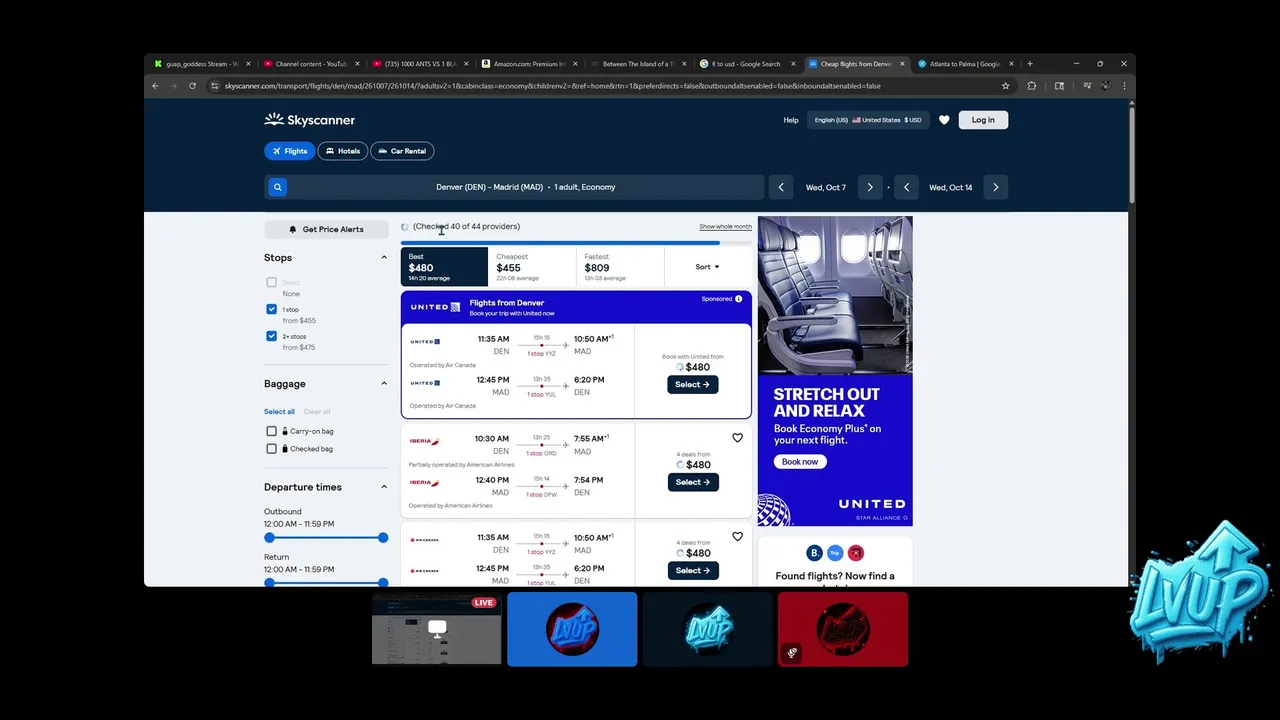Switch to Car Rental tab

pyautogui.click(x=402, y=151)
